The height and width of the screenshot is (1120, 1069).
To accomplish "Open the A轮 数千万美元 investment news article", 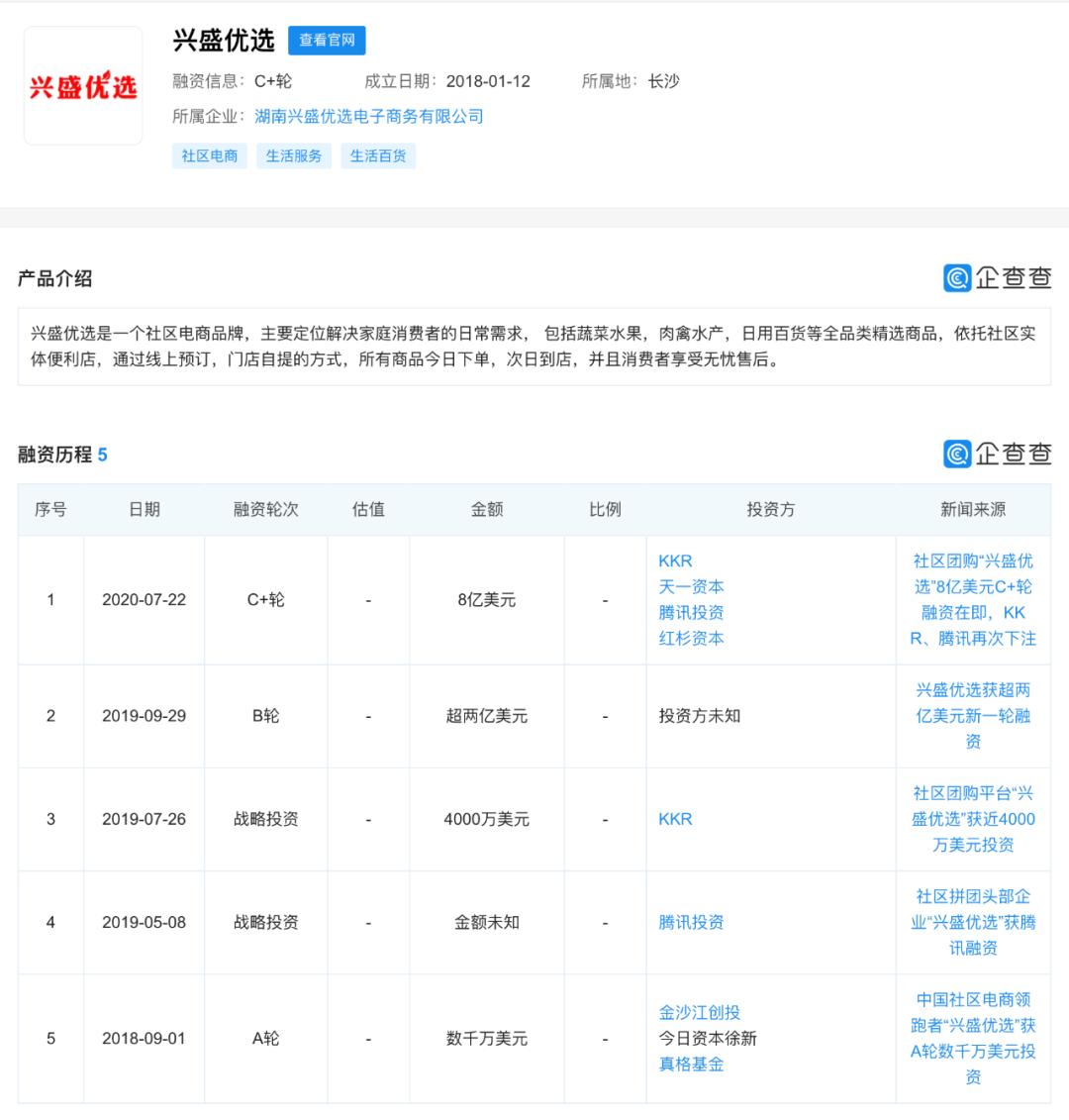I will pos(971,1039).
